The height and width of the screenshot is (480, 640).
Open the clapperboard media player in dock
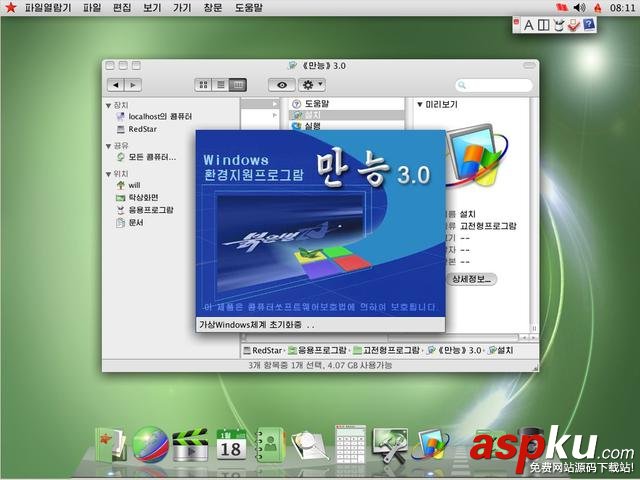click(x=190, y=445)
